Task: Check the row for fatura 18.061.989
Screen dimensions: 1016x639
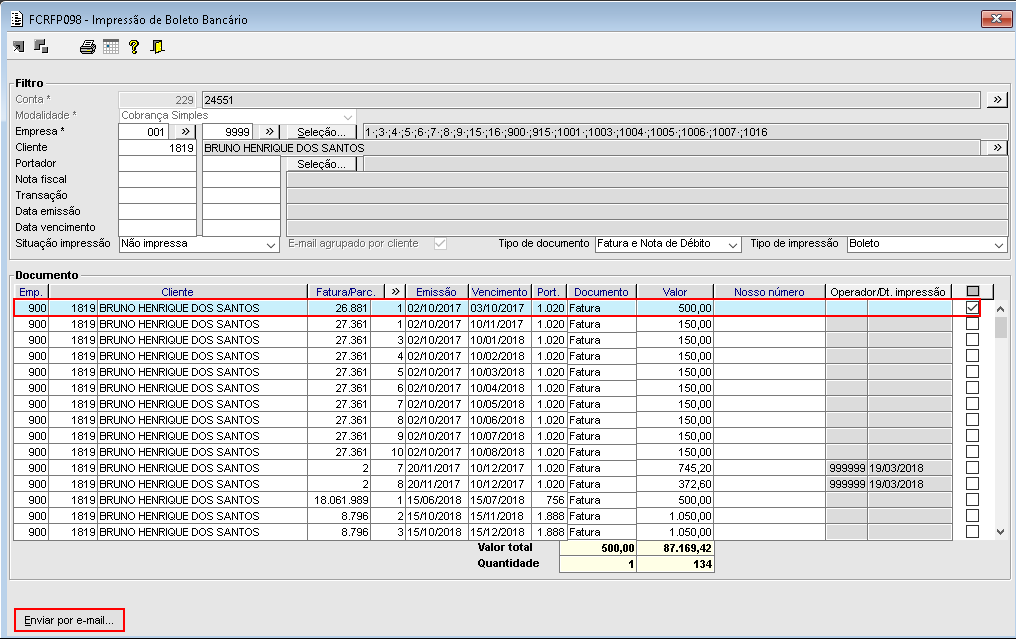Action: [x=972, y=500]
